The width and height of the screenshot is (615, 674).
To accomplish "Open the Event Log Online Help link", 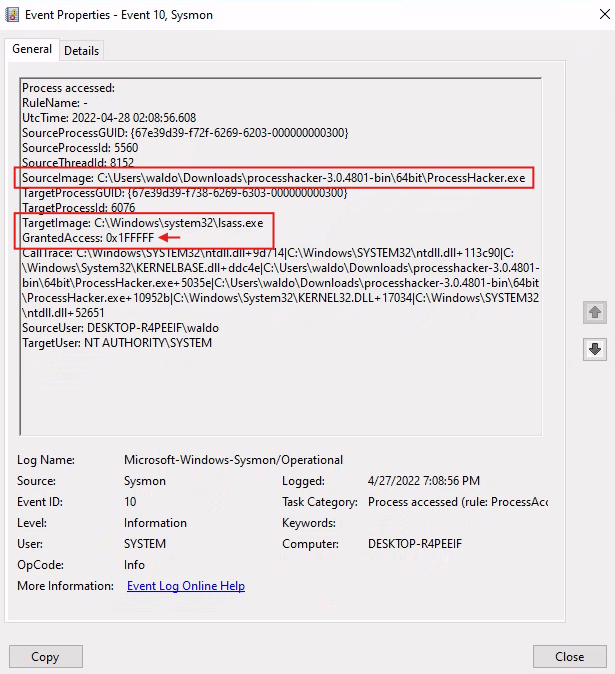I will tap(186, 586).
